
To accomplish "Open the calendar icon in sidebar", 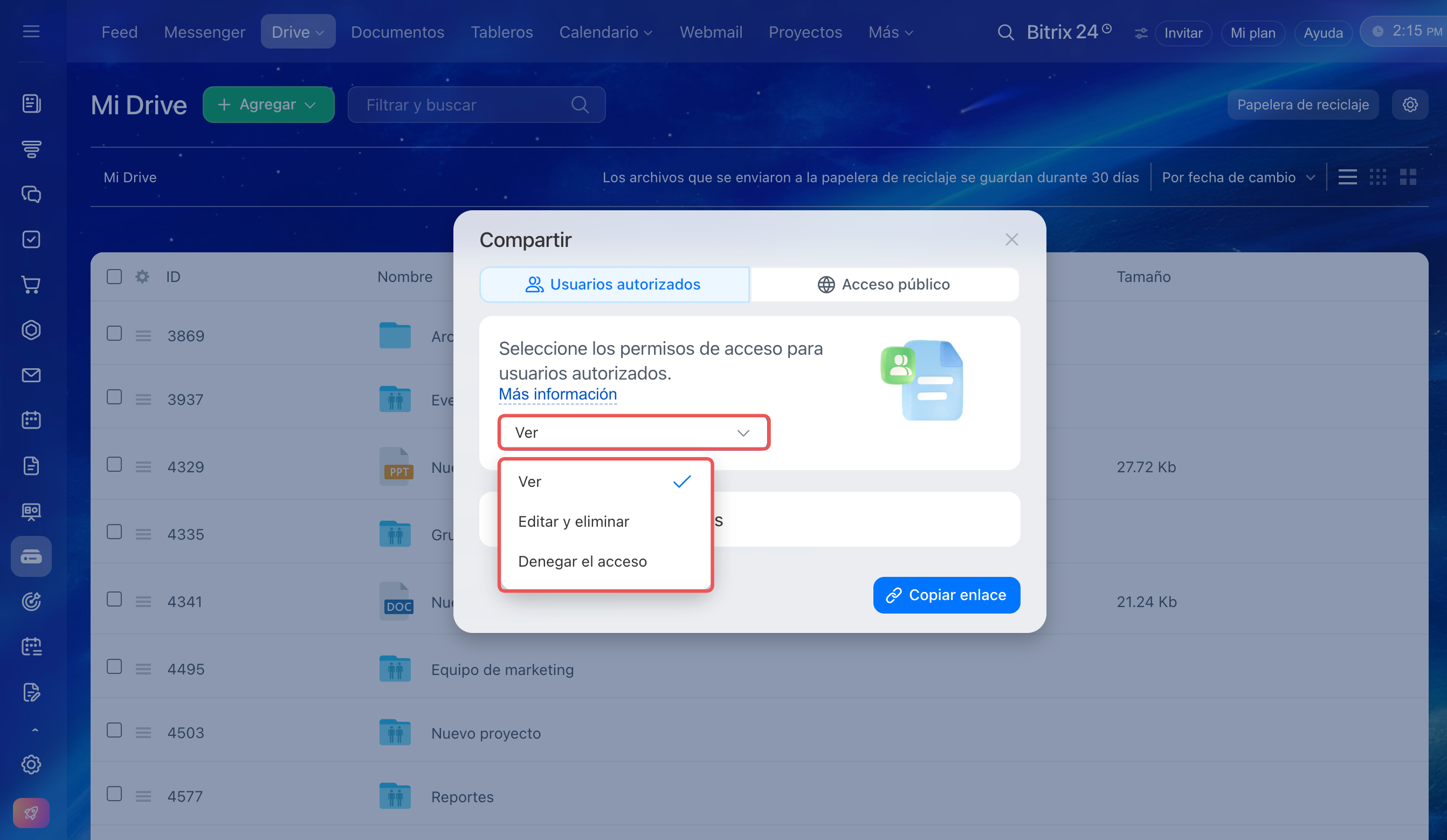I will click(x=31, y=421).
